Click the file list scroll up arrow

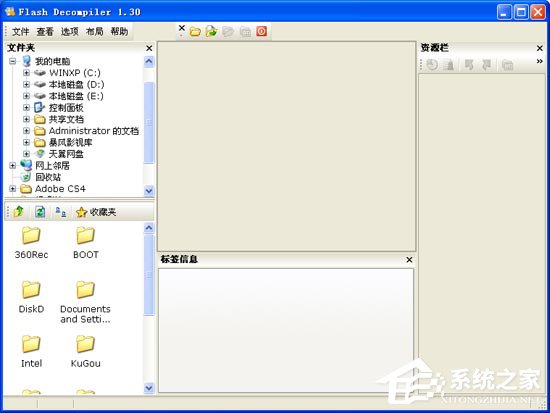pyautogui.click(x=149, y=228)
